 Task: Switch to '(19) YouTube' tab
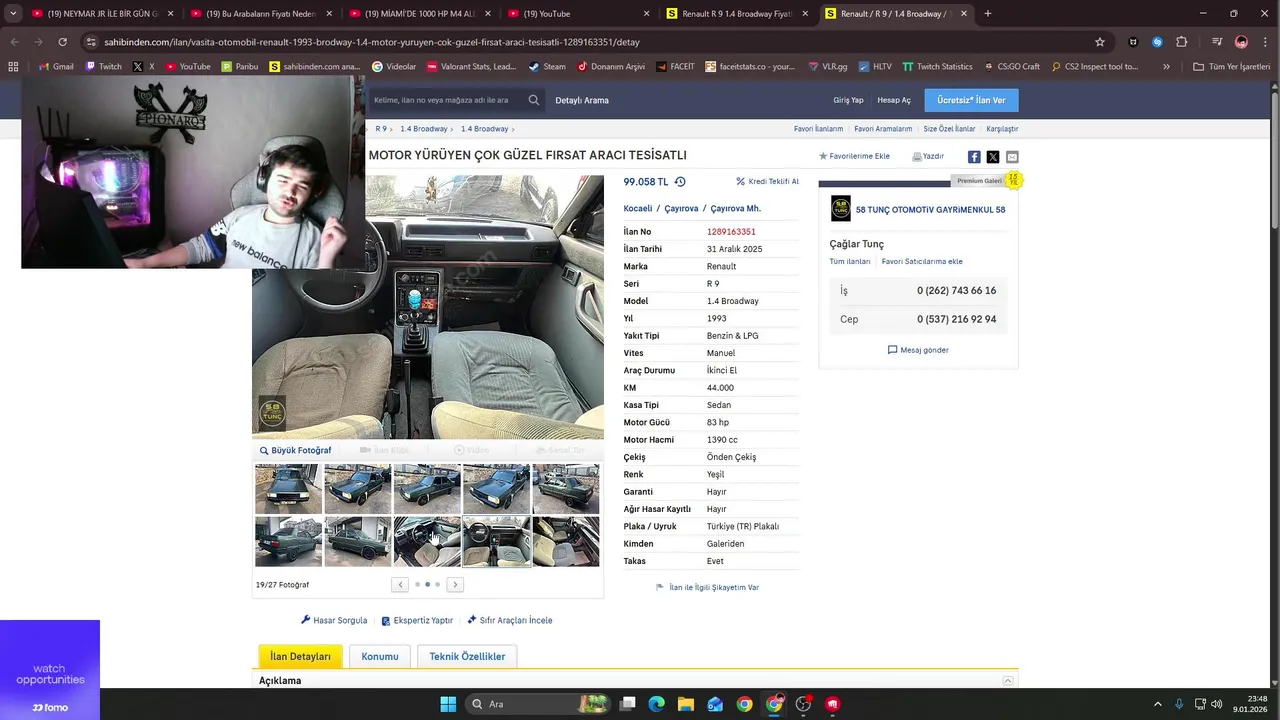(580, 14)
